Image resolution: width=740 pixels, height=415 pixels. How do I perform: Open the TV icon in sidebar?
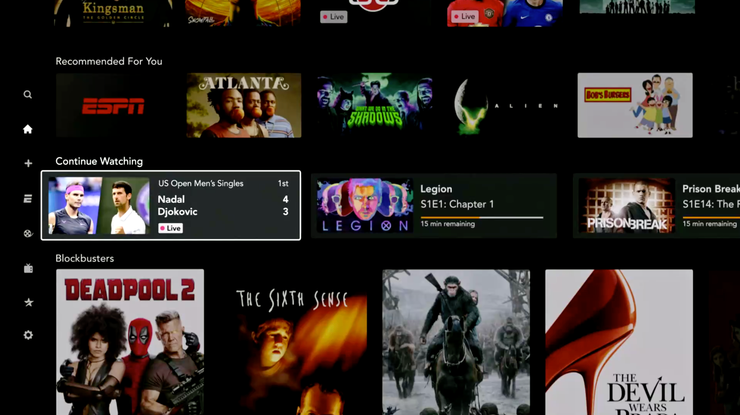(x=28, y=268)
